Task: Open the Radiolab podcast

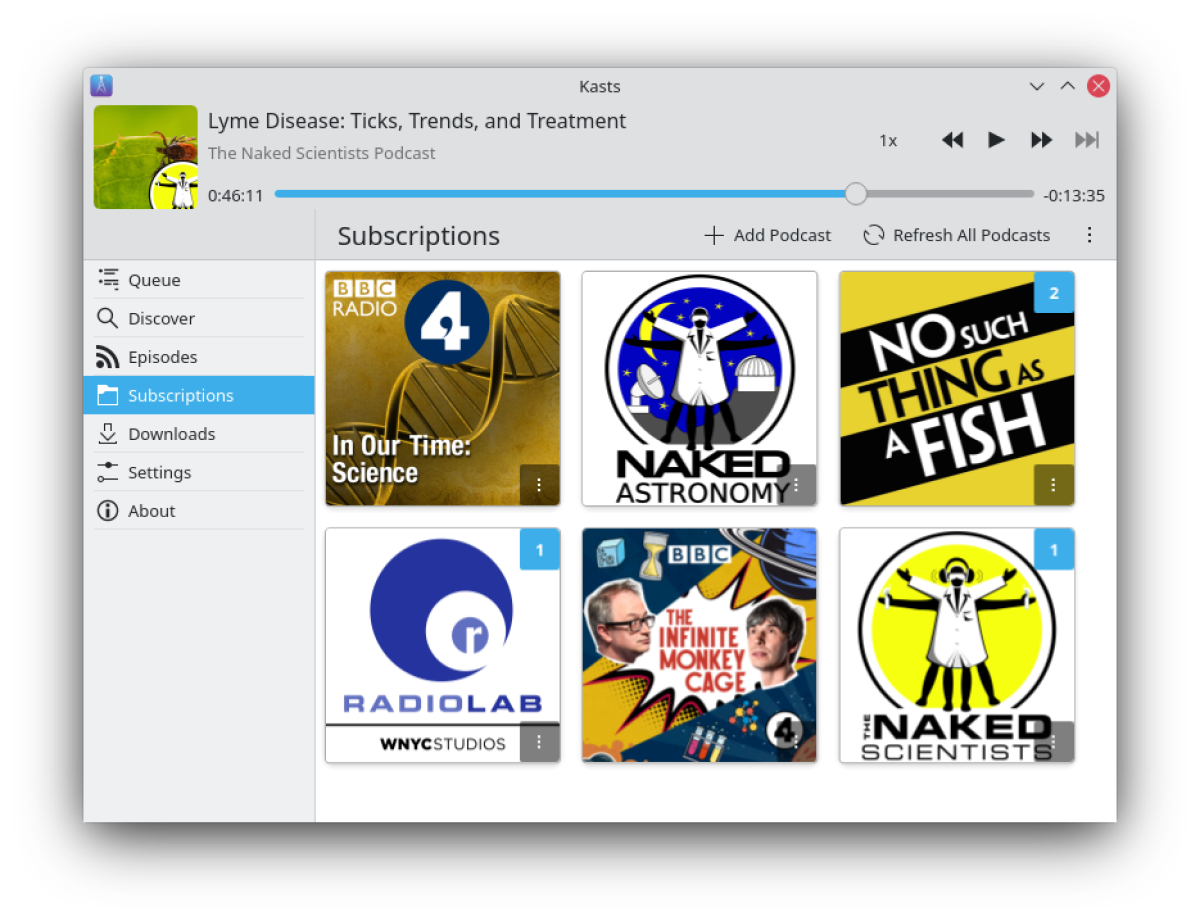Action: 443,645
